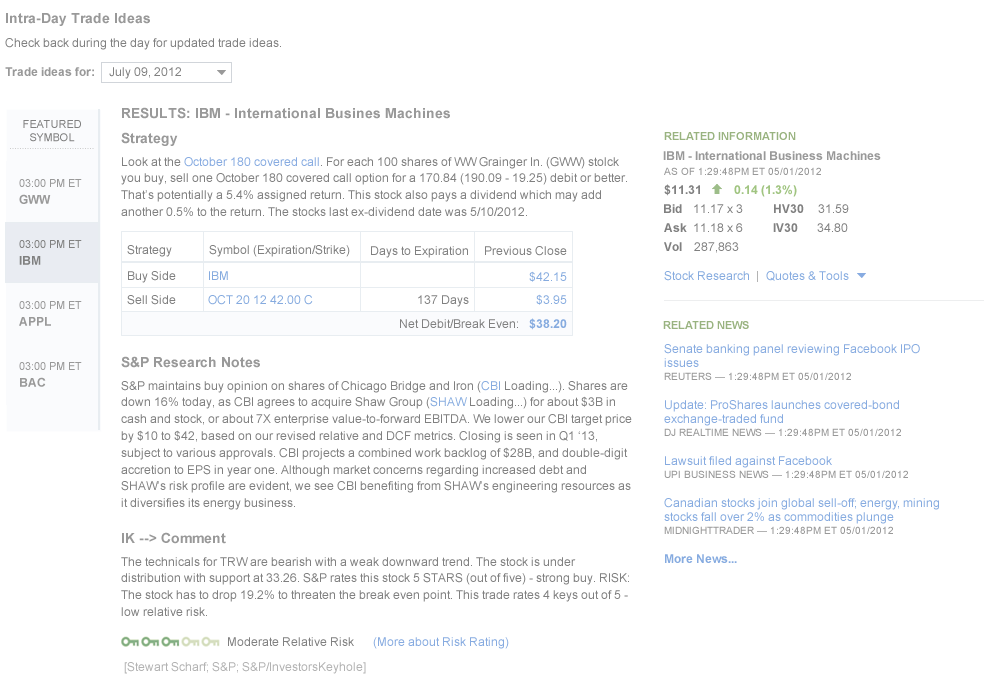Screen dimensions: 986x699
Task: Click the More News link
Action: click(700, 559)
